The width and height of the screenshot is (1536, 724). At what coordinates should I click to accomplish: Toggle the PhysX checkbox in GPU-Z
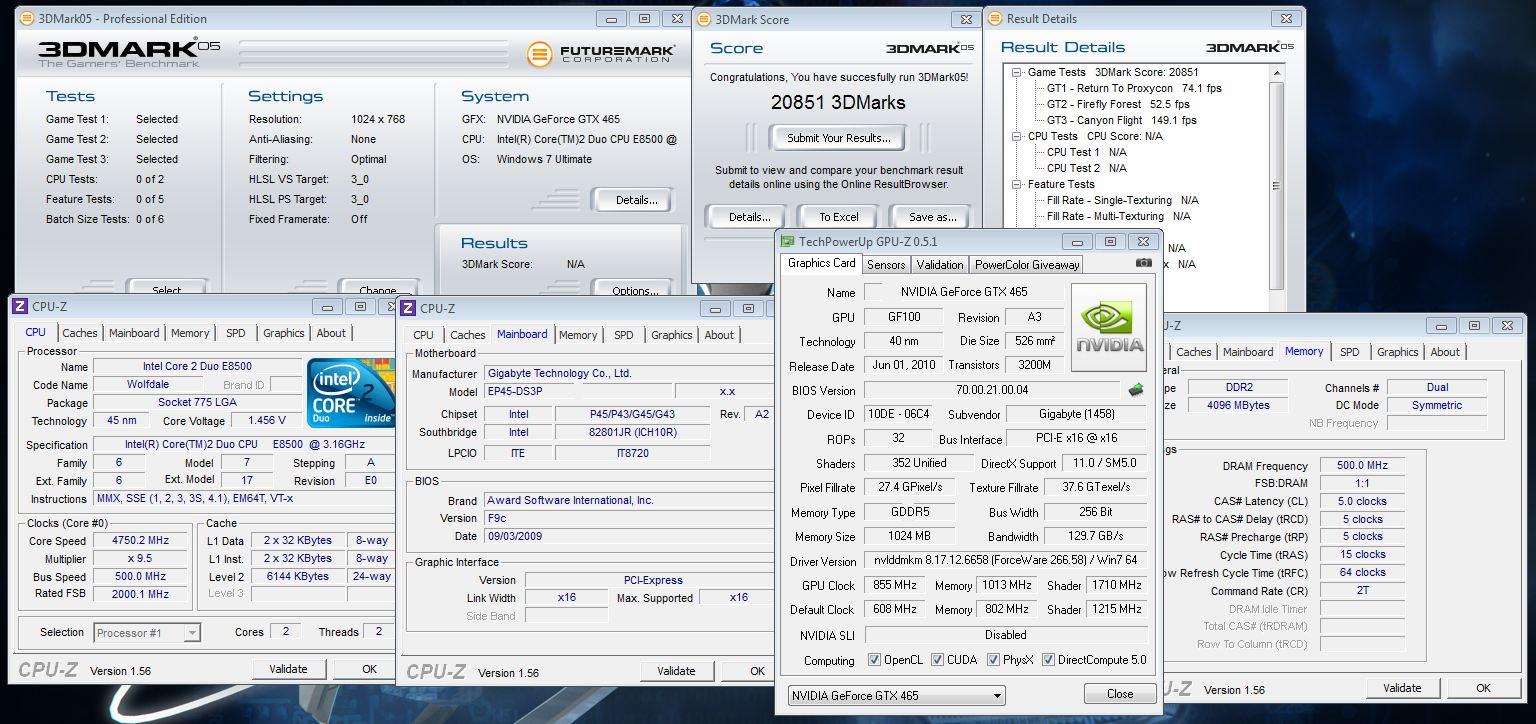993,660
